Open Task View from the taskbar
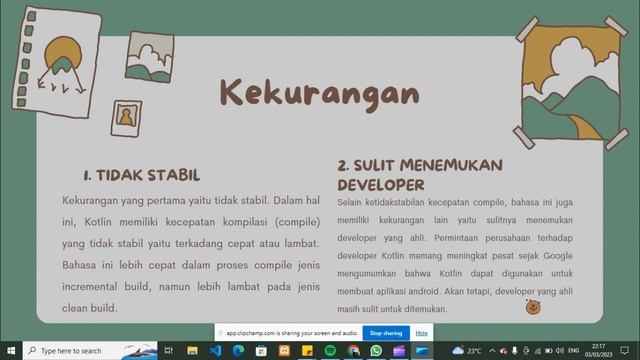 pyautogui.click(x=169, y=351)
